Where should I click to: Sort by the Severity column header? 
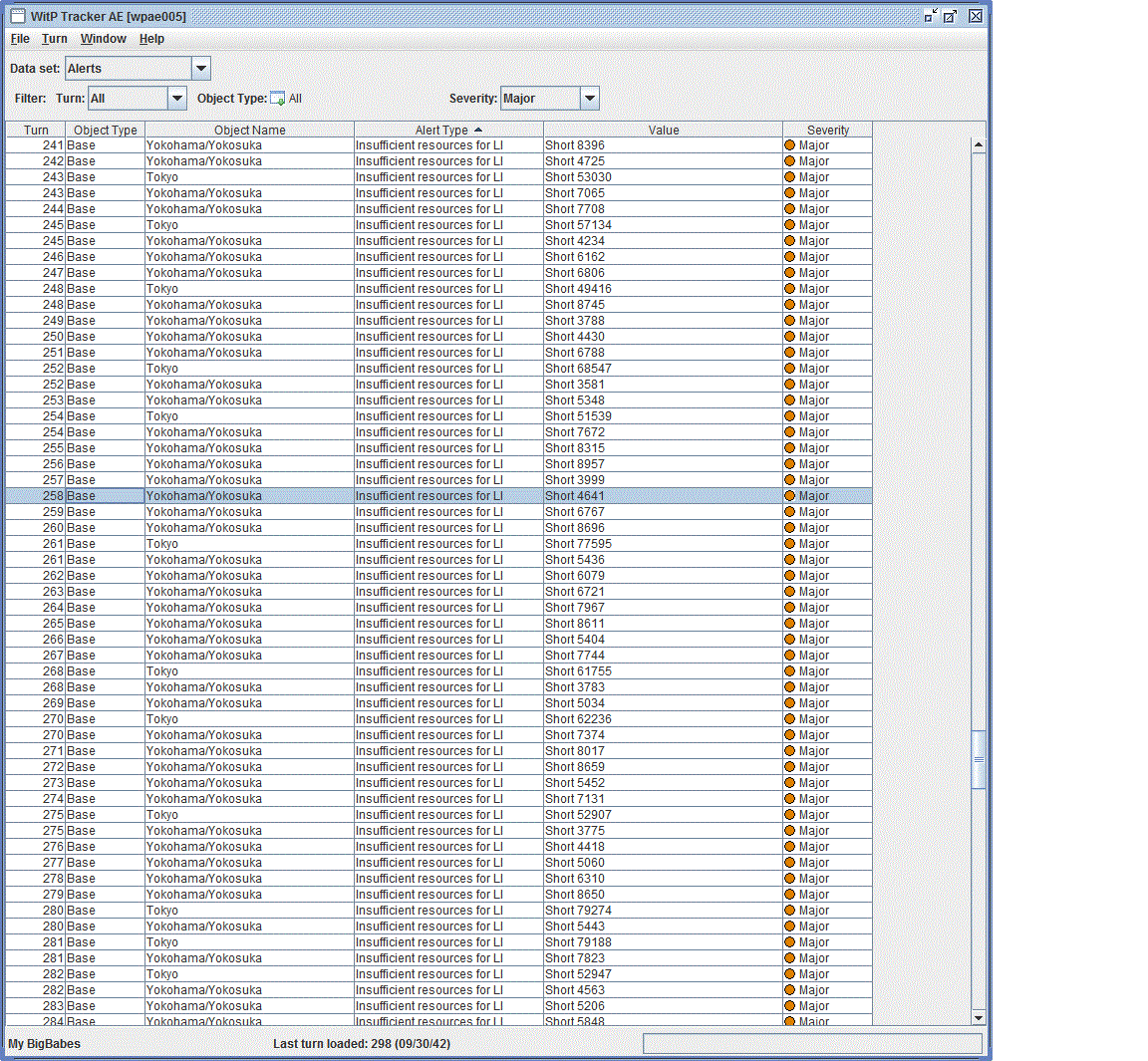click(828, 130)
